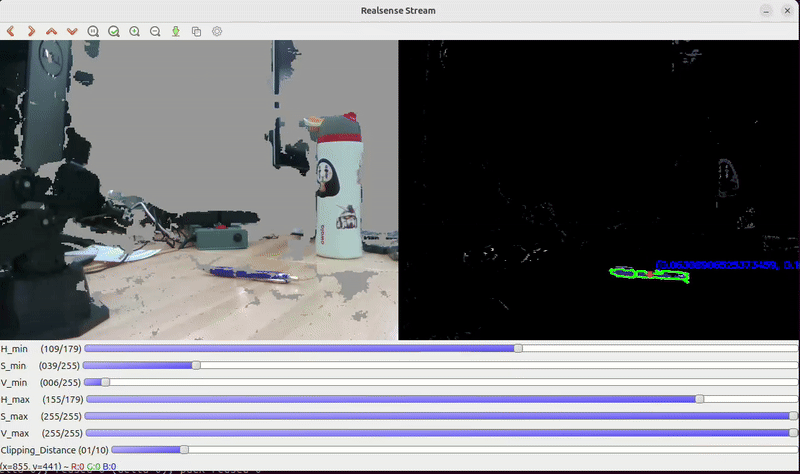The height and width of the screenshot is (474, 800).
Task: Click the S_max slider track
Action: tap(440, 416)
